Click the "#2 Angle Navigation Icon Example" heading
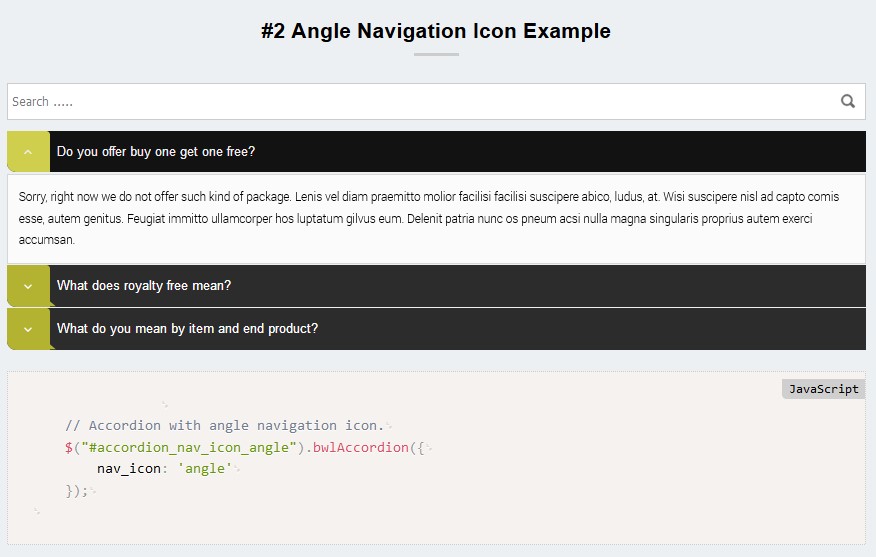Image resolution: width=876 pixels, height=557 pixels. pos(436,31)
